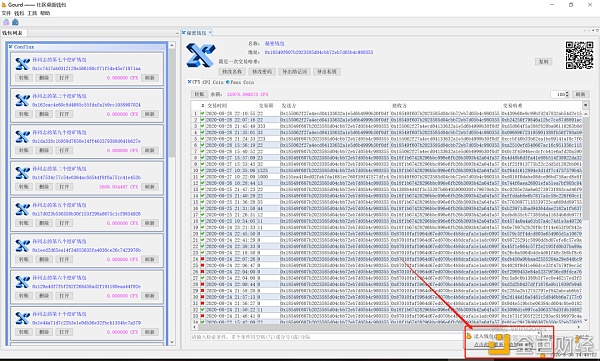The height and width of the screenshot is (361, 600).
Task: Click 转账 on wallet 0x1eed5d
Action: click(x=24, y=260)
